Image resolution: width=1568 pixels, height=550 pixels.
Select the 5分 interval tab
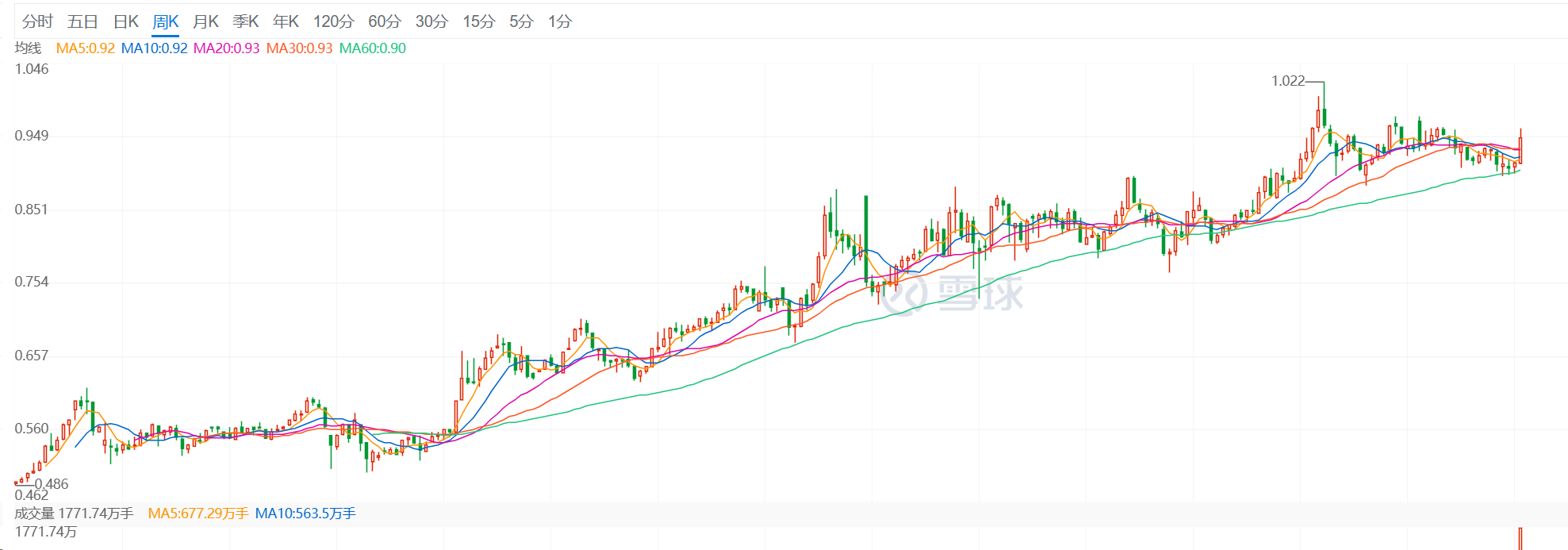[x=521, y=21]
